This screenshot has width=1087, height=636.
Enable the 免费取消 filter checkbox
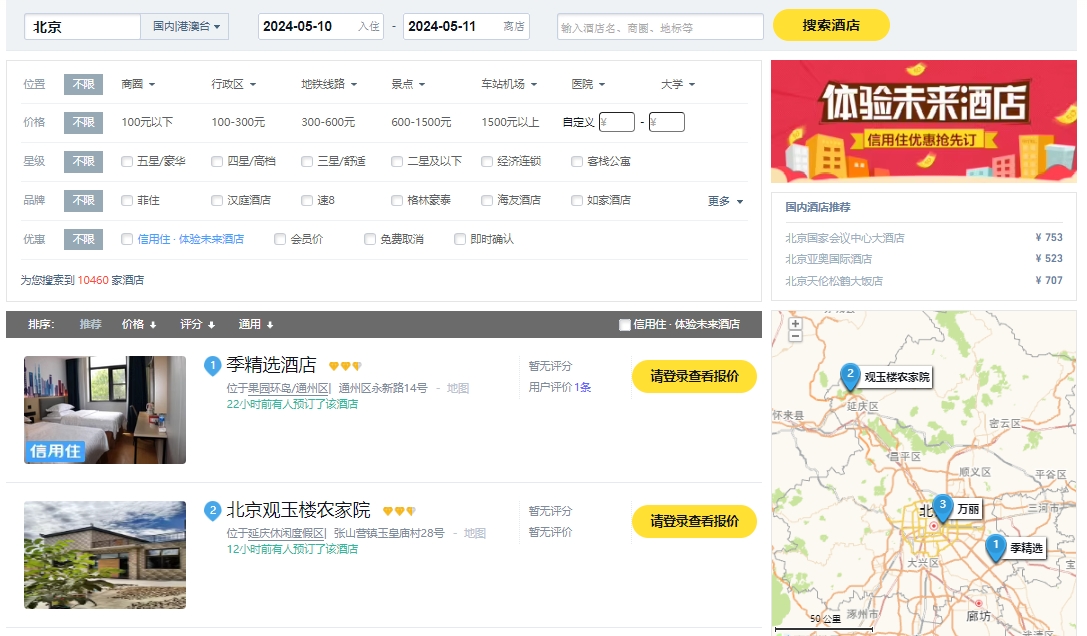point(370,240)
